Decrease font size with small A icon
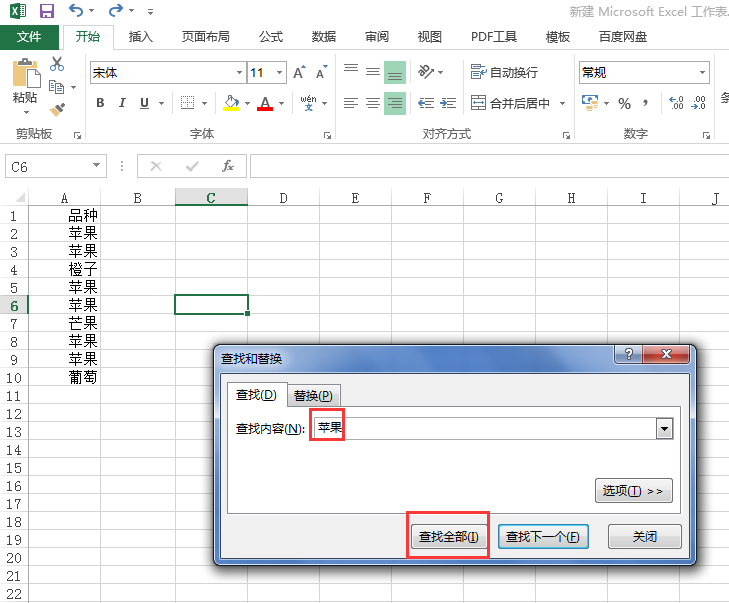Viewport: 729px width, 603px height. click(x=322, y=73)
